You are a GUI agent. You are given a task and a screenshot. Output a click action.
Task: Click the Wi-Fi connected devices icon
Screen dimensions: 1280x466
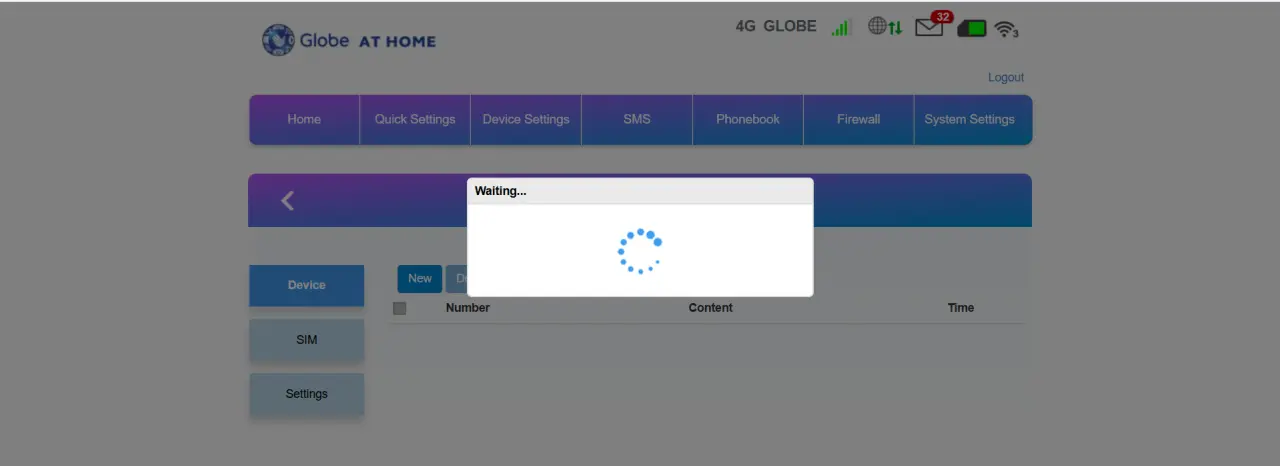pos(1007,29)
